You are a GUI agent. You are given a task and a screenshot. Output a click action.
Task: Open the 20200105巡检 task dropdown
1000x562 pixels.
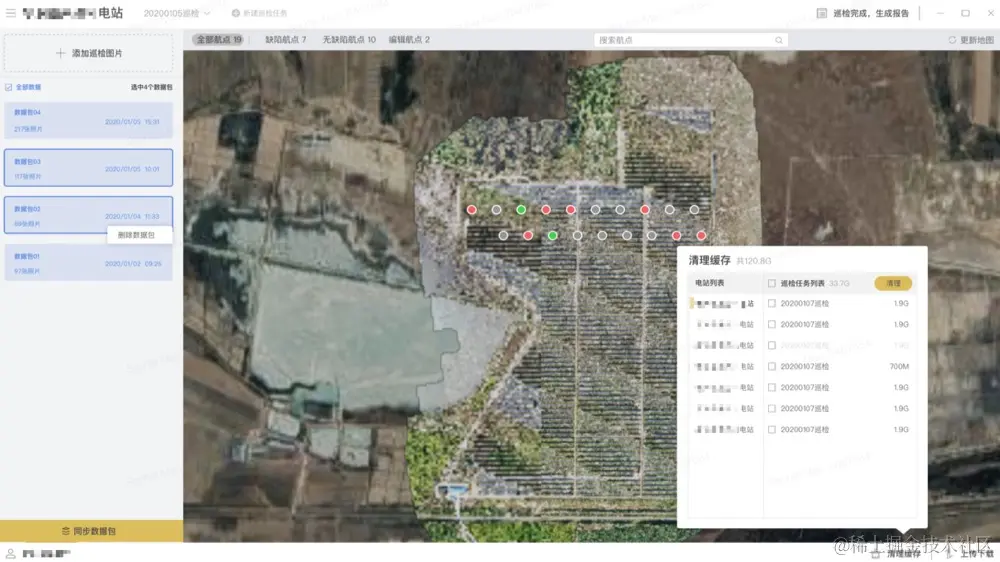coord(177,13)
